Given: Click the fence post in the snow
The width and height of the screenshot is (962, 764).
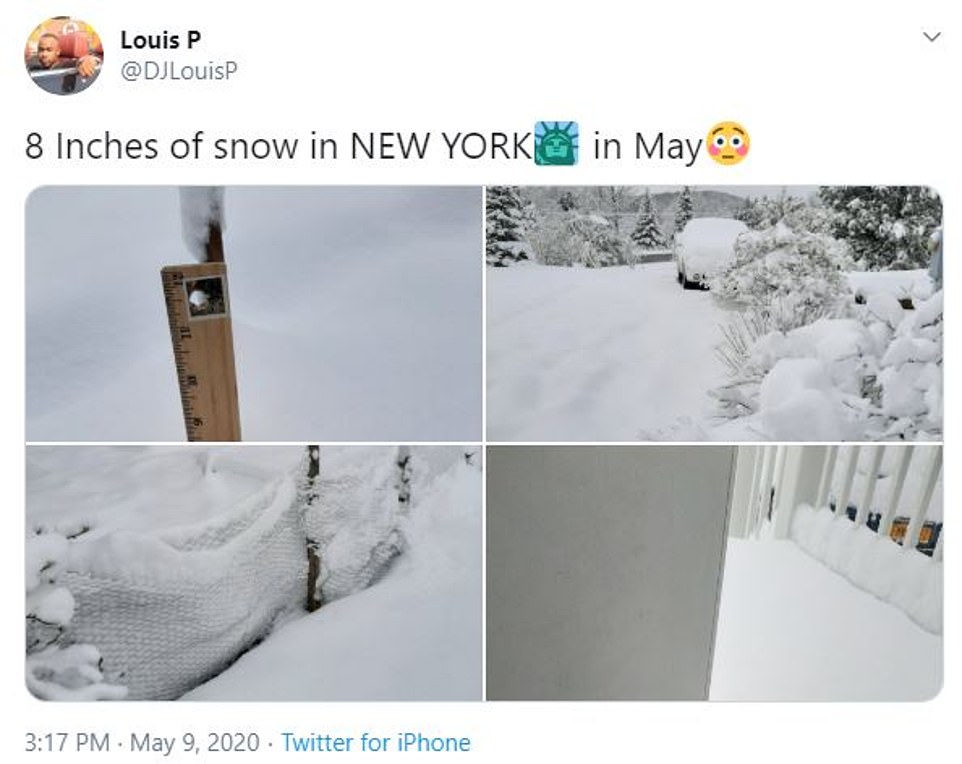Looking at the screenshot, I should pos(314,530).
